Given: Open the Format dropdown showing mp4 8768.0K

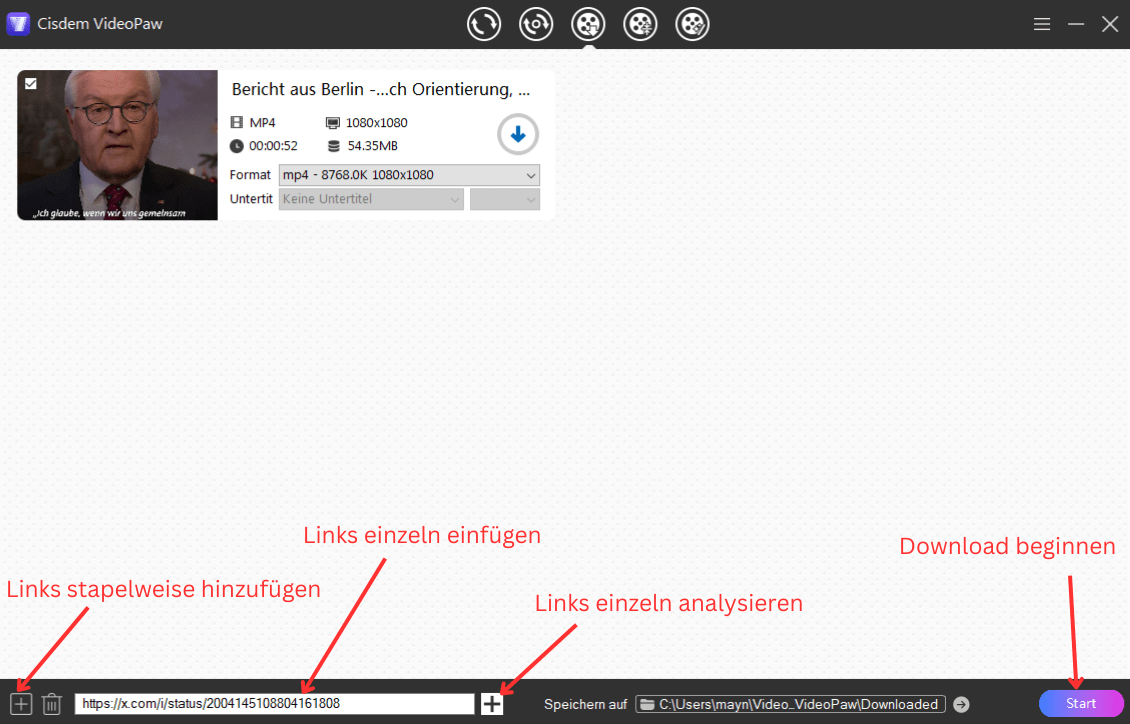Looking at the screenshot, I should point(410,175).
